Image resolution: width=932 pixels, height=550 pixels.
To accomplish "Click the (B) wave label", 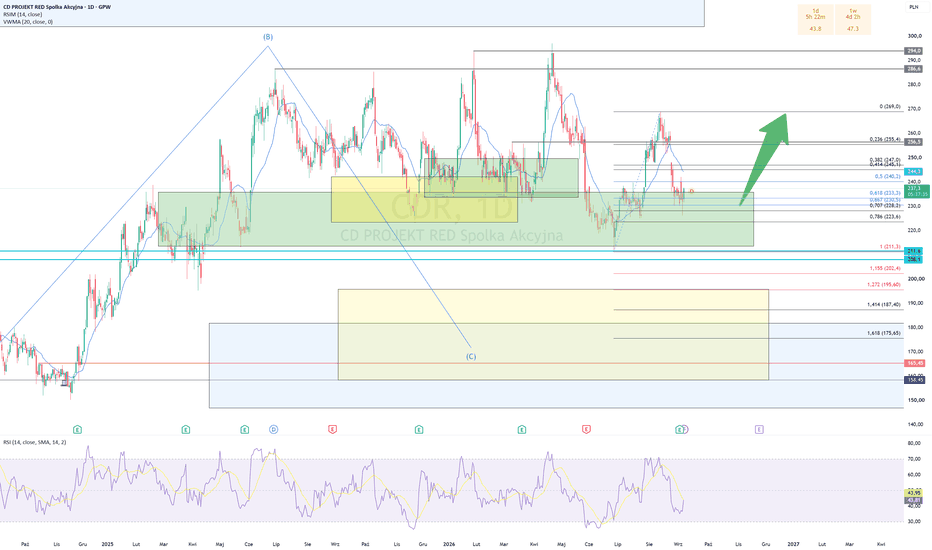I will pyautogui.click(x=268, y=37).
